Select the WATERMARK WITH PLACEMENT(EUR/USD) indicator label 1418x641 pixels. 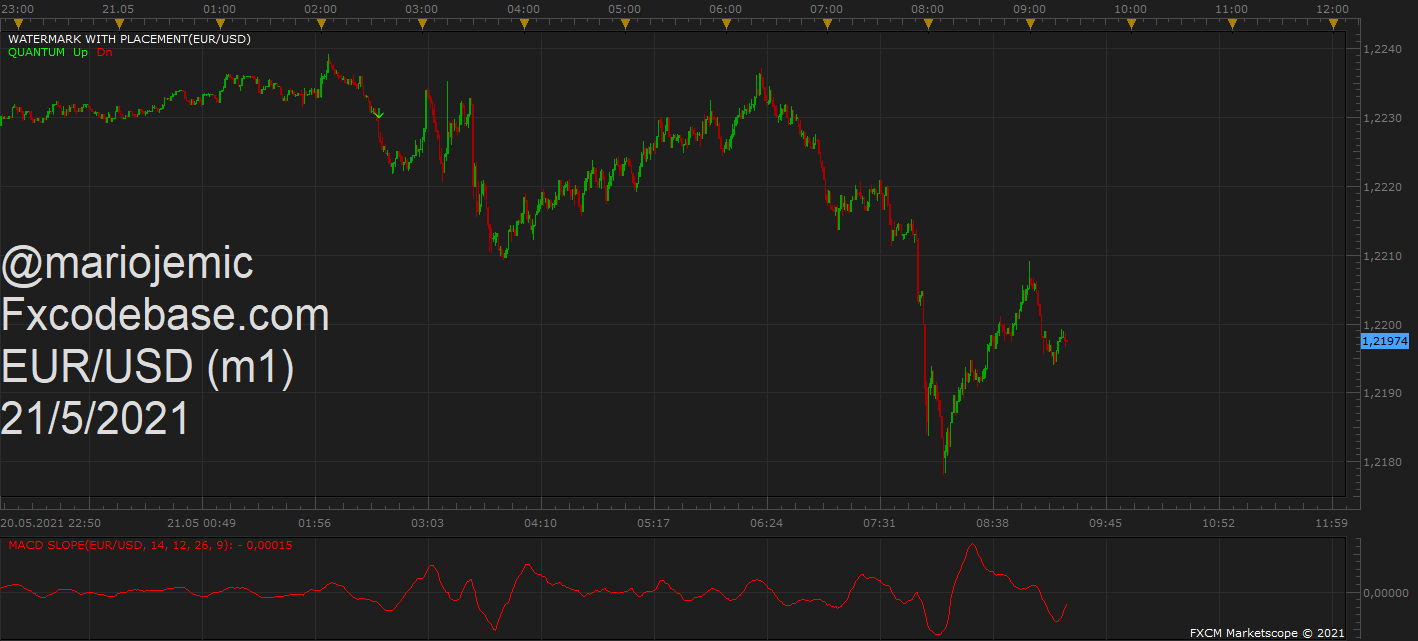click(x=129, y=39)
